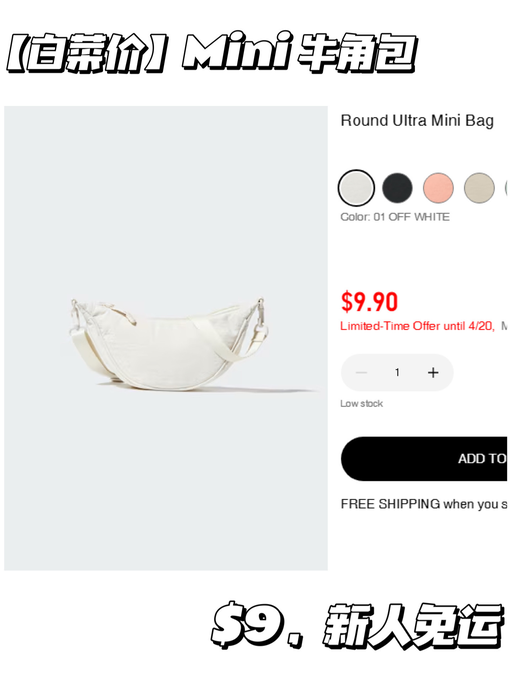Increase quantity with the plus icon

(433, 372)
